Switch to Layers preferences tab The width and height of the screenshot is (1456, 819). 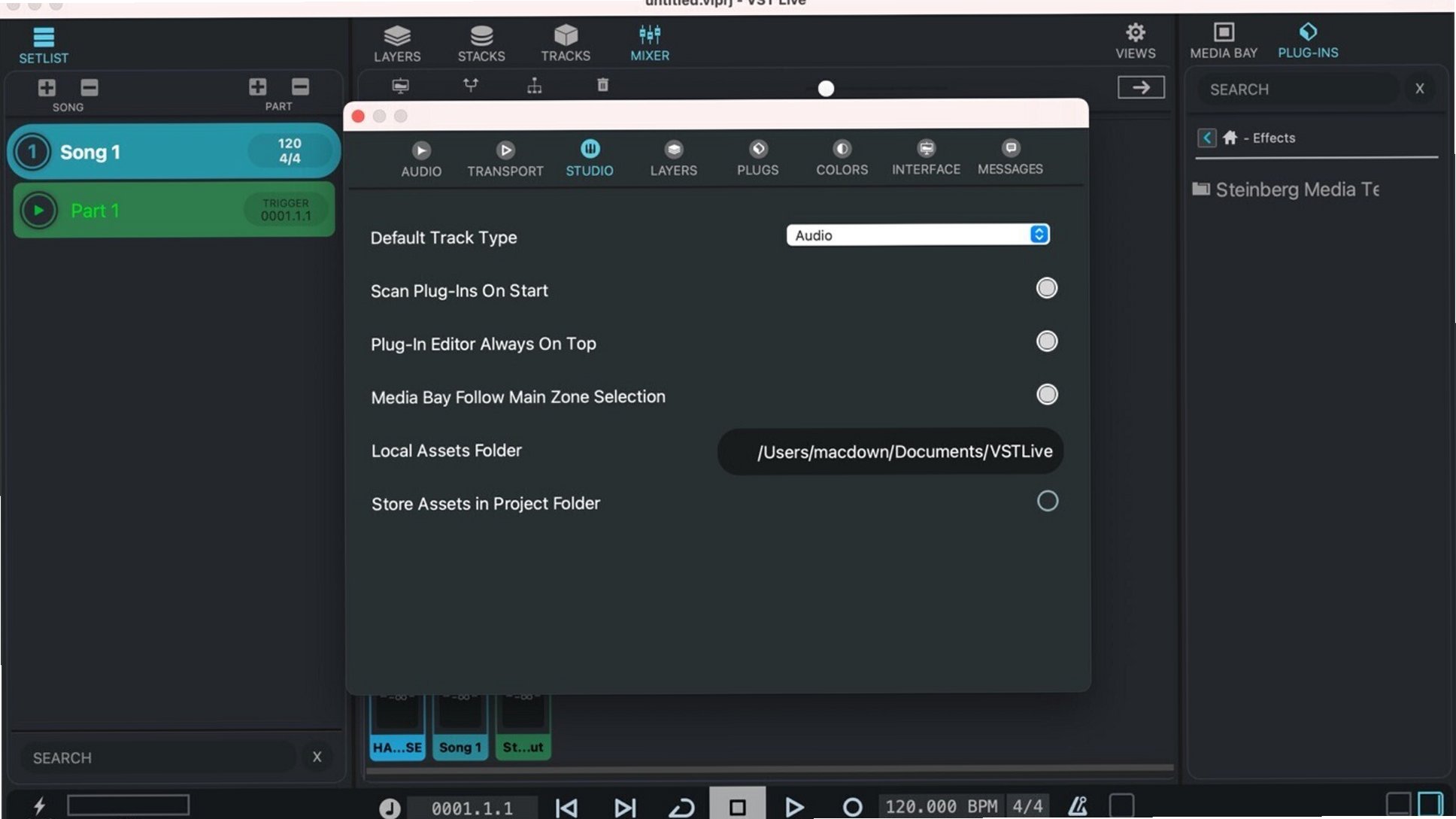[x=674, y=159]
